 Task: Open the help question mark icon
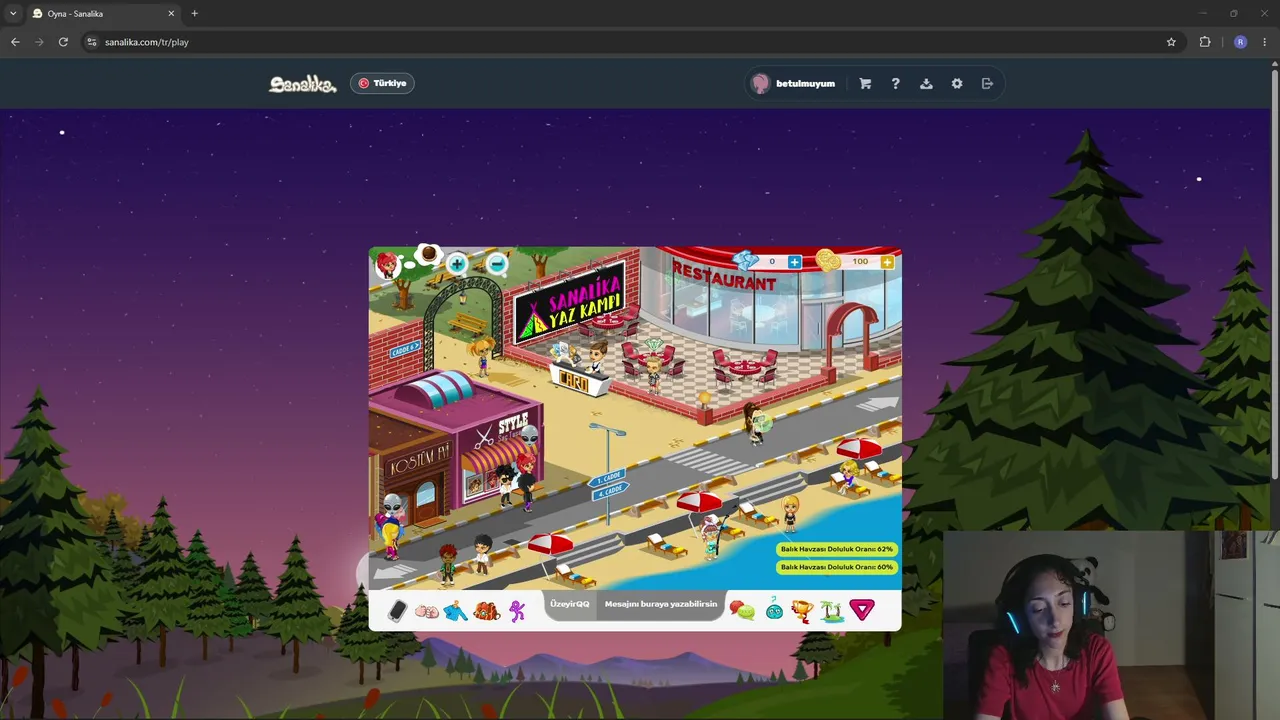point(895,84)
